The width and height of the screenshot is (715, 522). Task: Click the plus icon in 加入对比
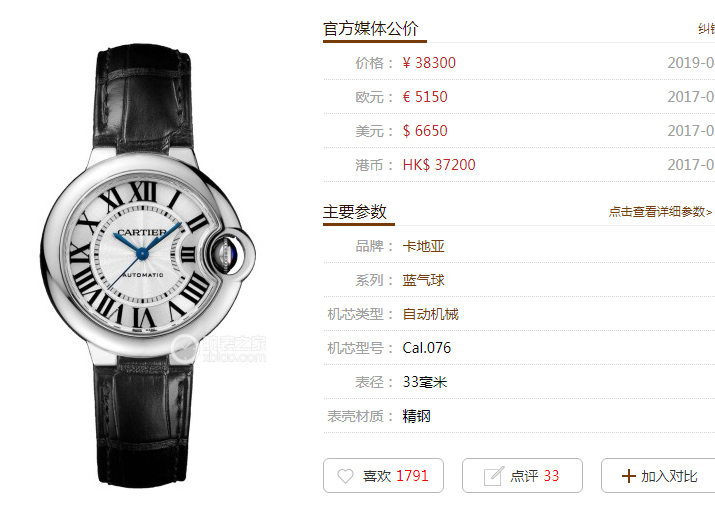tap(628, 476)
